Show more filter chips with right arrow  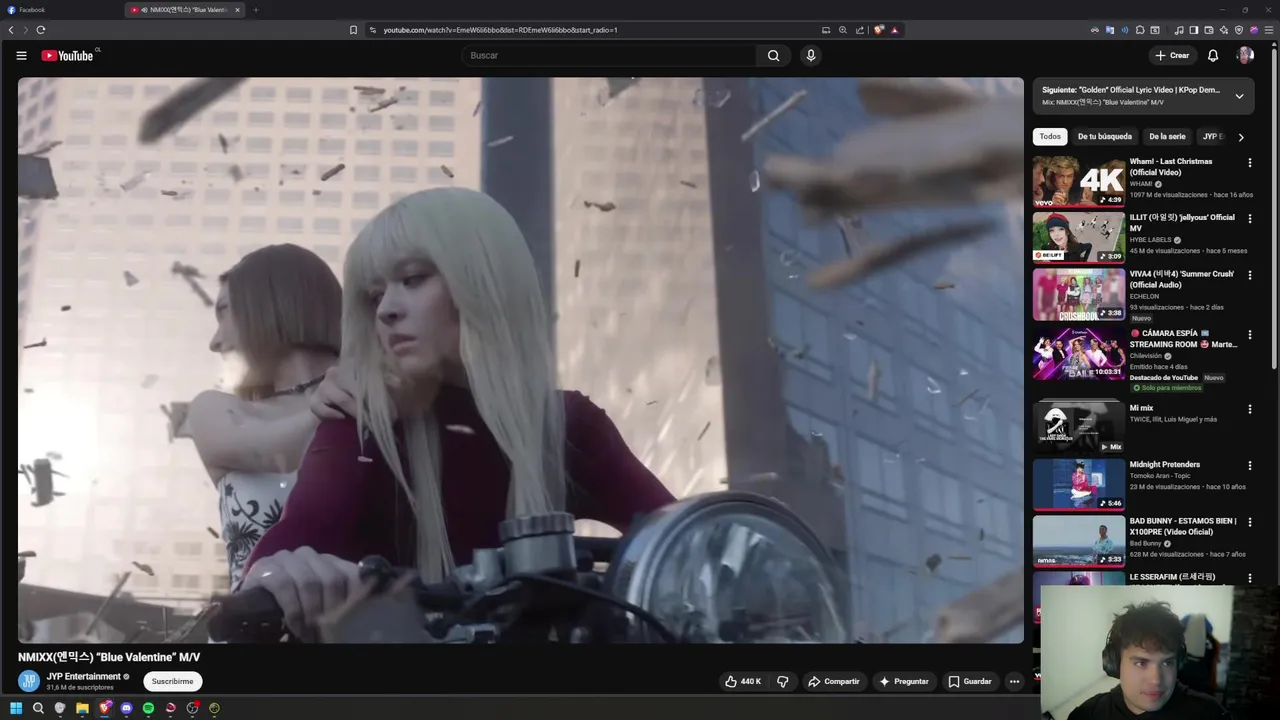click(1241, 137)
